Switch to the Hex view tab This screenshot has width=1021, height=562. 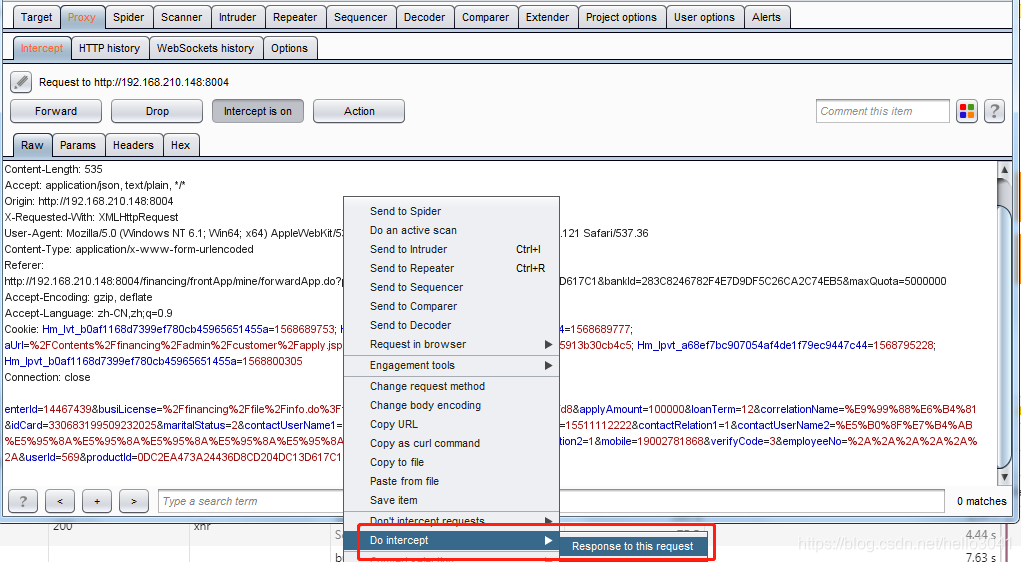click(x=180, y=145)
